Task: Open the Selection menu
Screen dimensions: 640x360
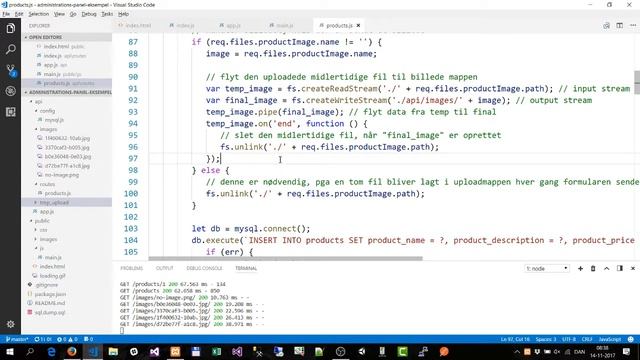Action: point(39,14)
